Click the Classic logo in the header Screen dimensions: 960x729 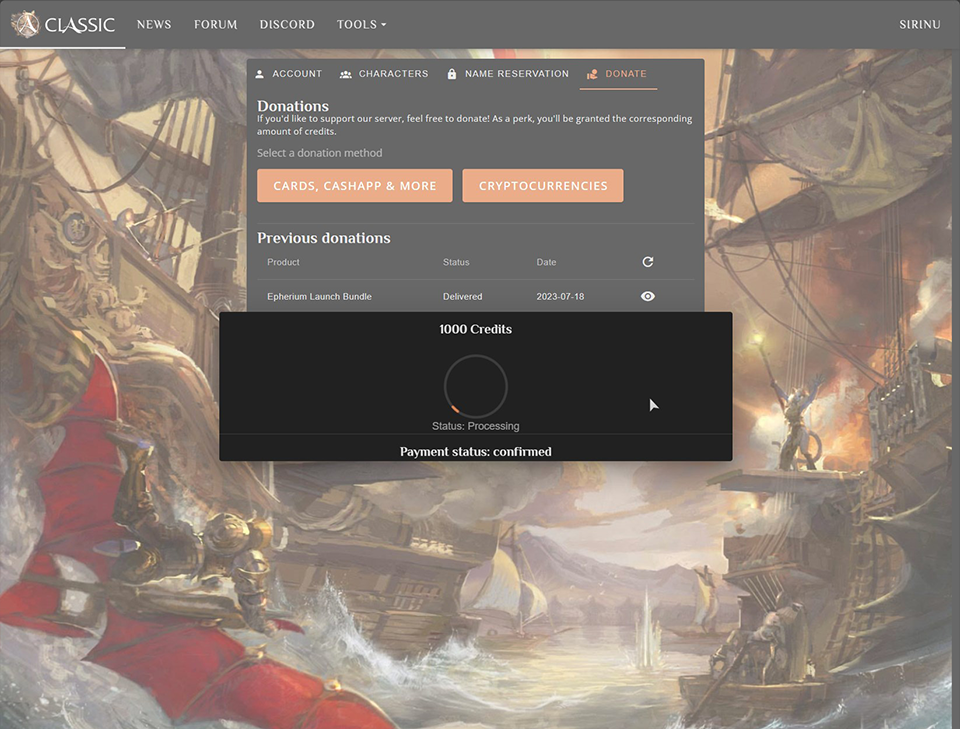point(63,24)
